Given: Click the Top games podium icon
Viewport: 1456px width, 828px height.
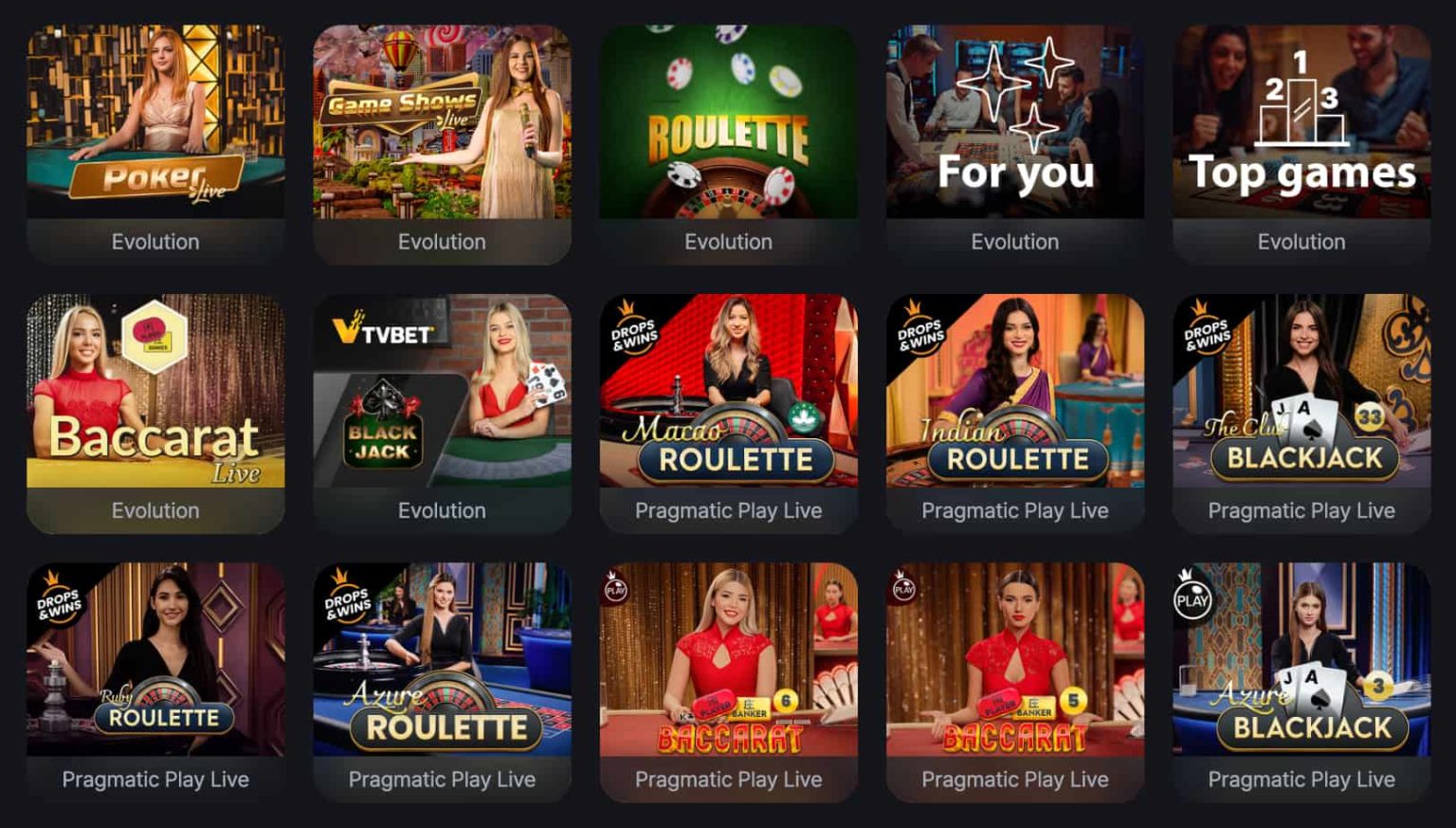Looking at the screenshot, I should [x=1301, y=98].
